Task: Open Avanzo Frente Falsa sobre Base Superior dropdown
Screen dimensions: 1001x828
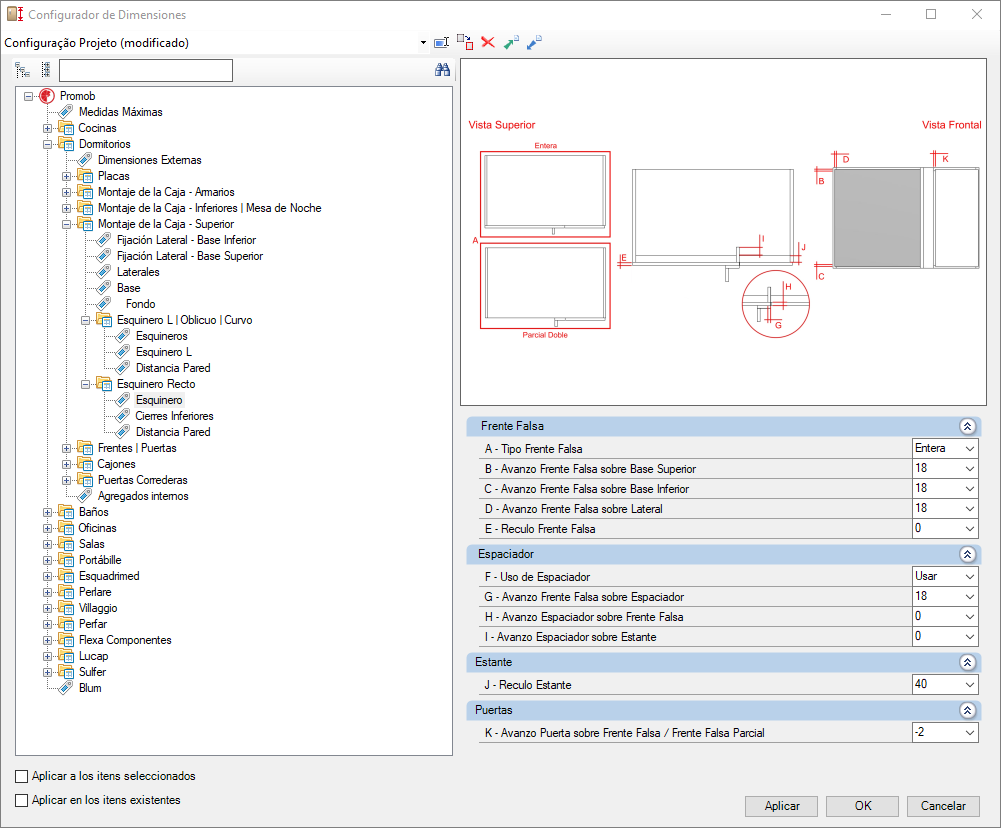Action: tap(970, 469)
